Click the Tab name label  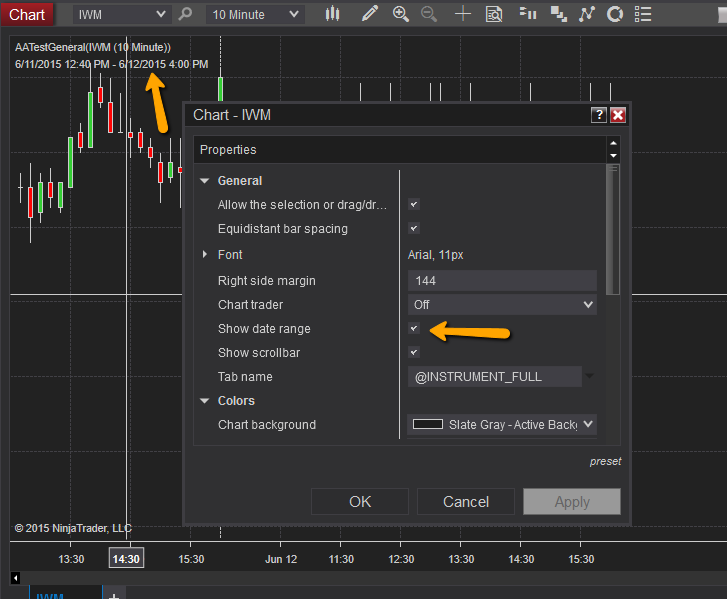coord(245,376)
